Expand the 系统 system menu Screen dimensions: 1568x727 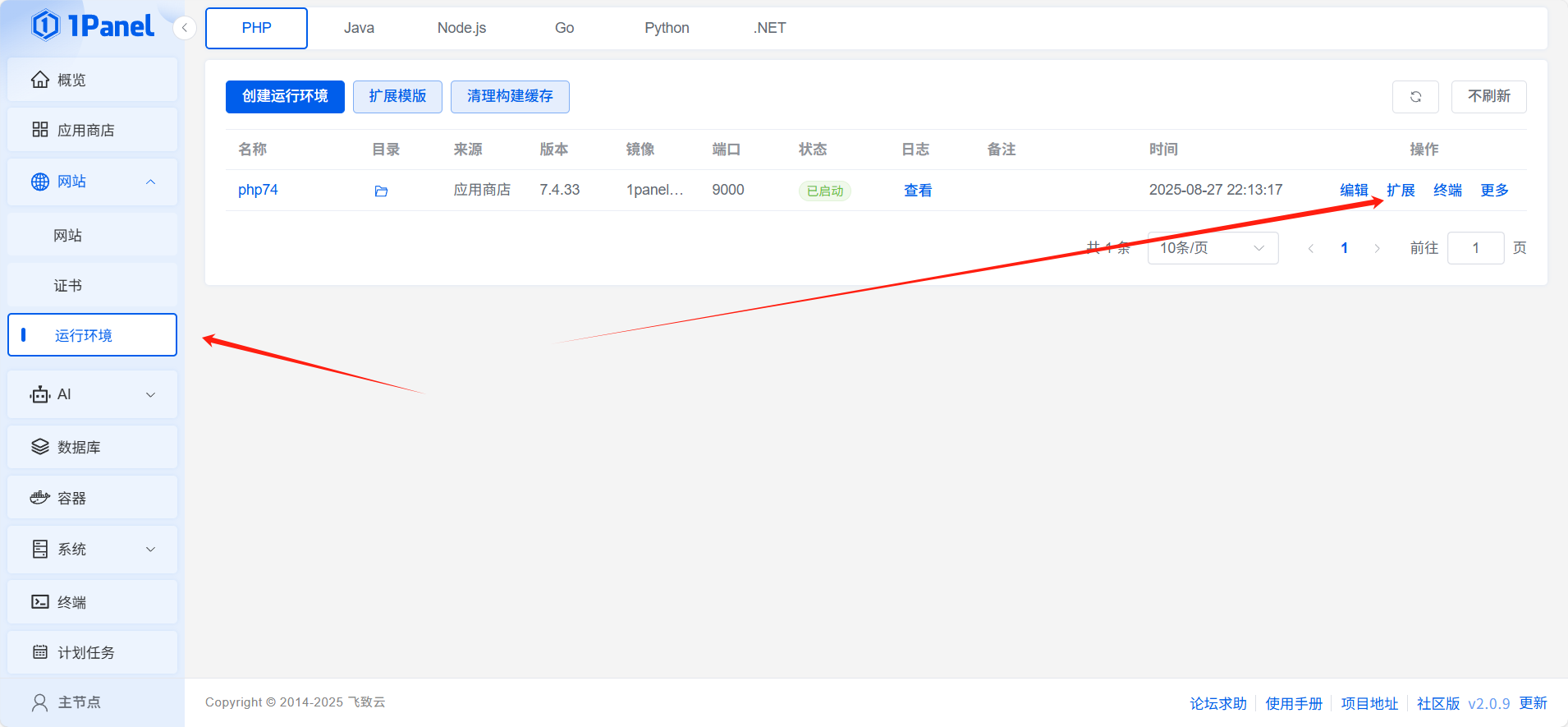[x=92, y=549]
